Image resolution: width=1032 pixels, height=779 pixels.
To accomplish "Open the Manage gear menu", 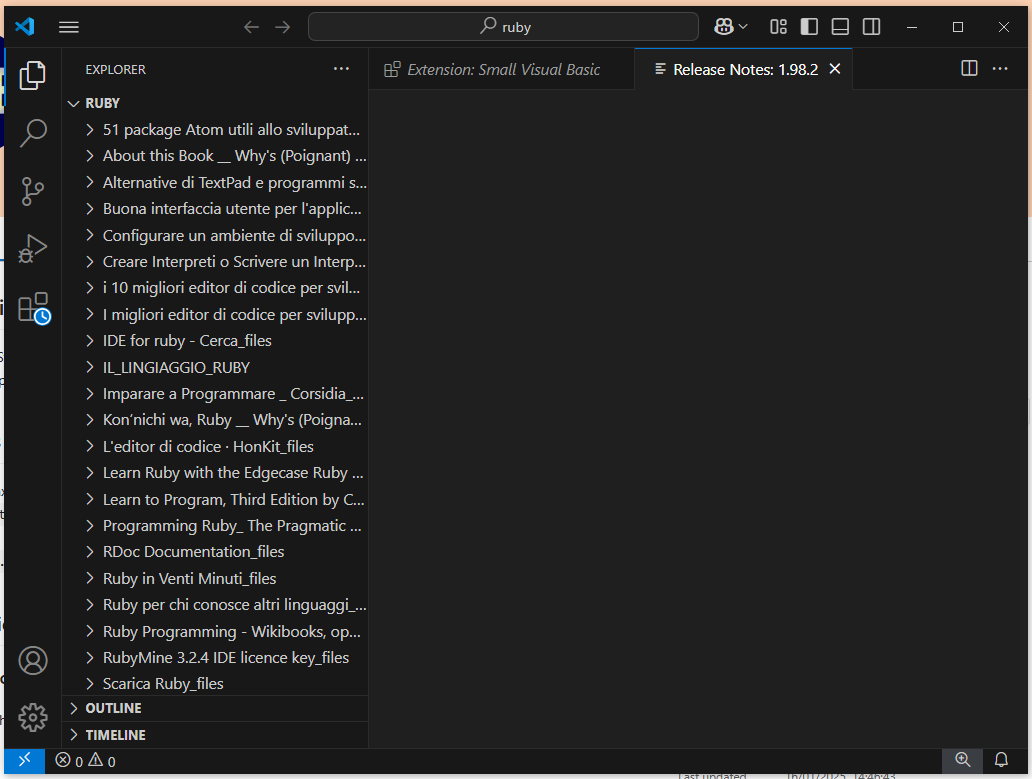I will [33, 717].
